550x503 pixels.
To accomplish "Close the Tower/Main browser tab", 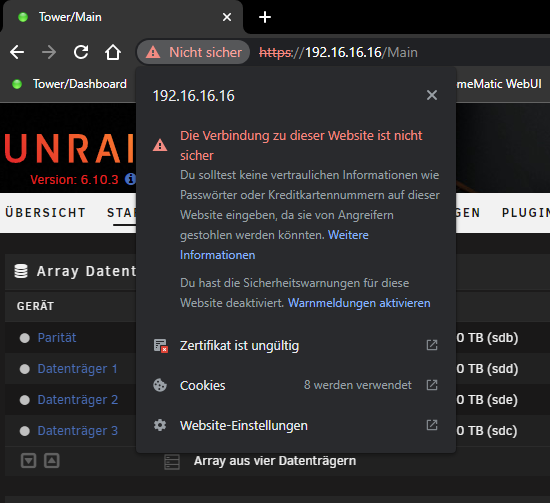I will [227, 17].
